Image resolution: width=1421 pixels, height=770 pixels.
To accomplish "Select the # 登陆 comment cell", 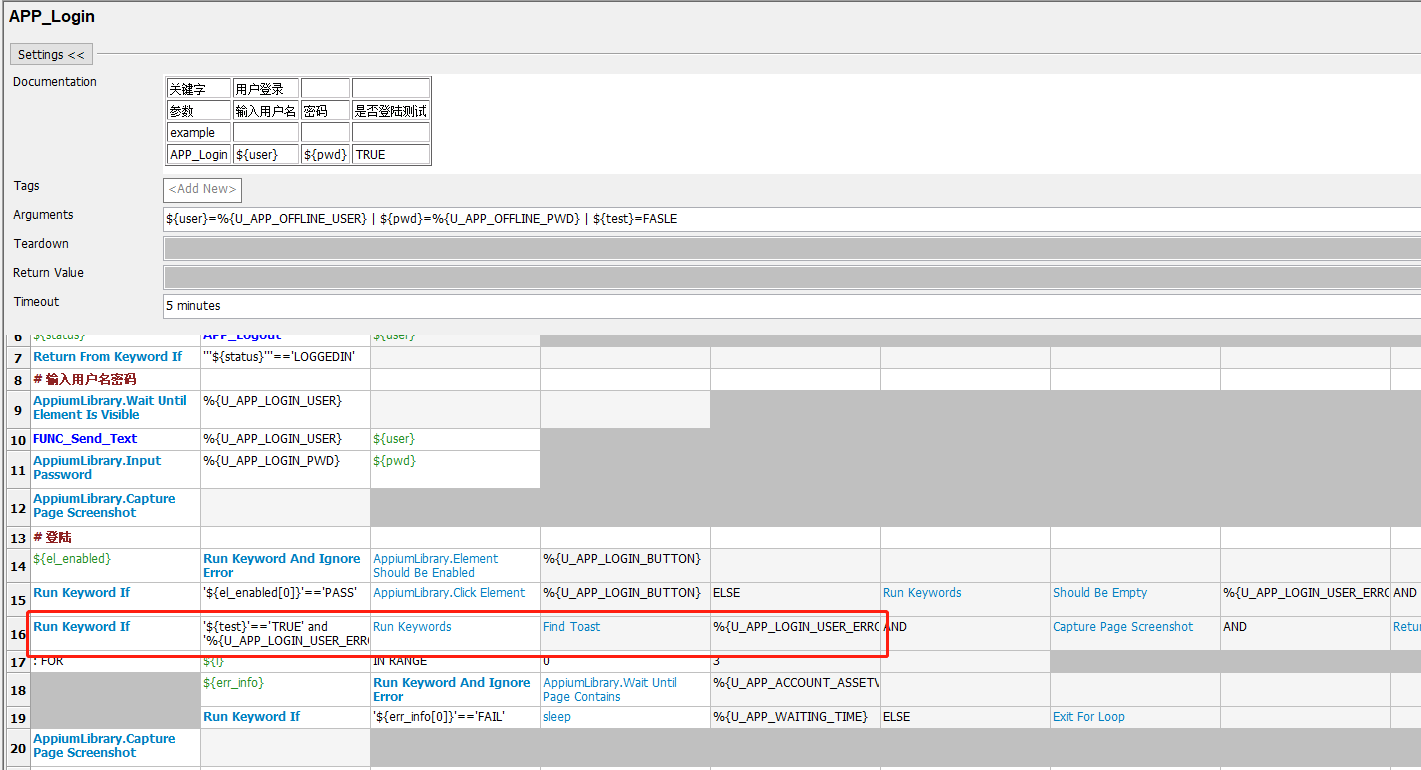I will pos(53,537).
